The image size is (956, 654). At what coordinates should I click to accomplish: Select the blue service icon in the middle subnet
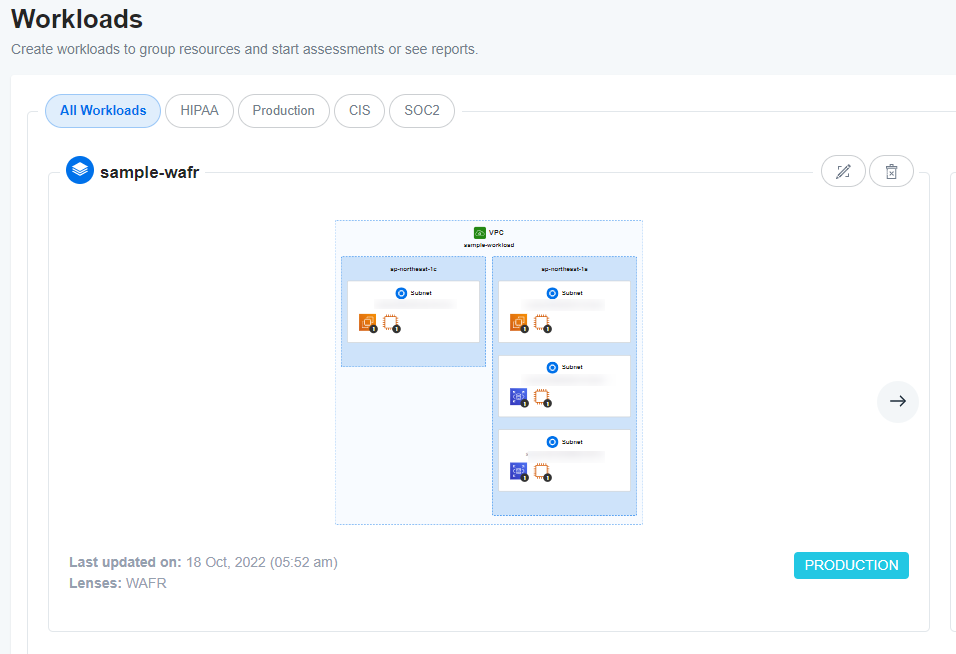point(517,397)
